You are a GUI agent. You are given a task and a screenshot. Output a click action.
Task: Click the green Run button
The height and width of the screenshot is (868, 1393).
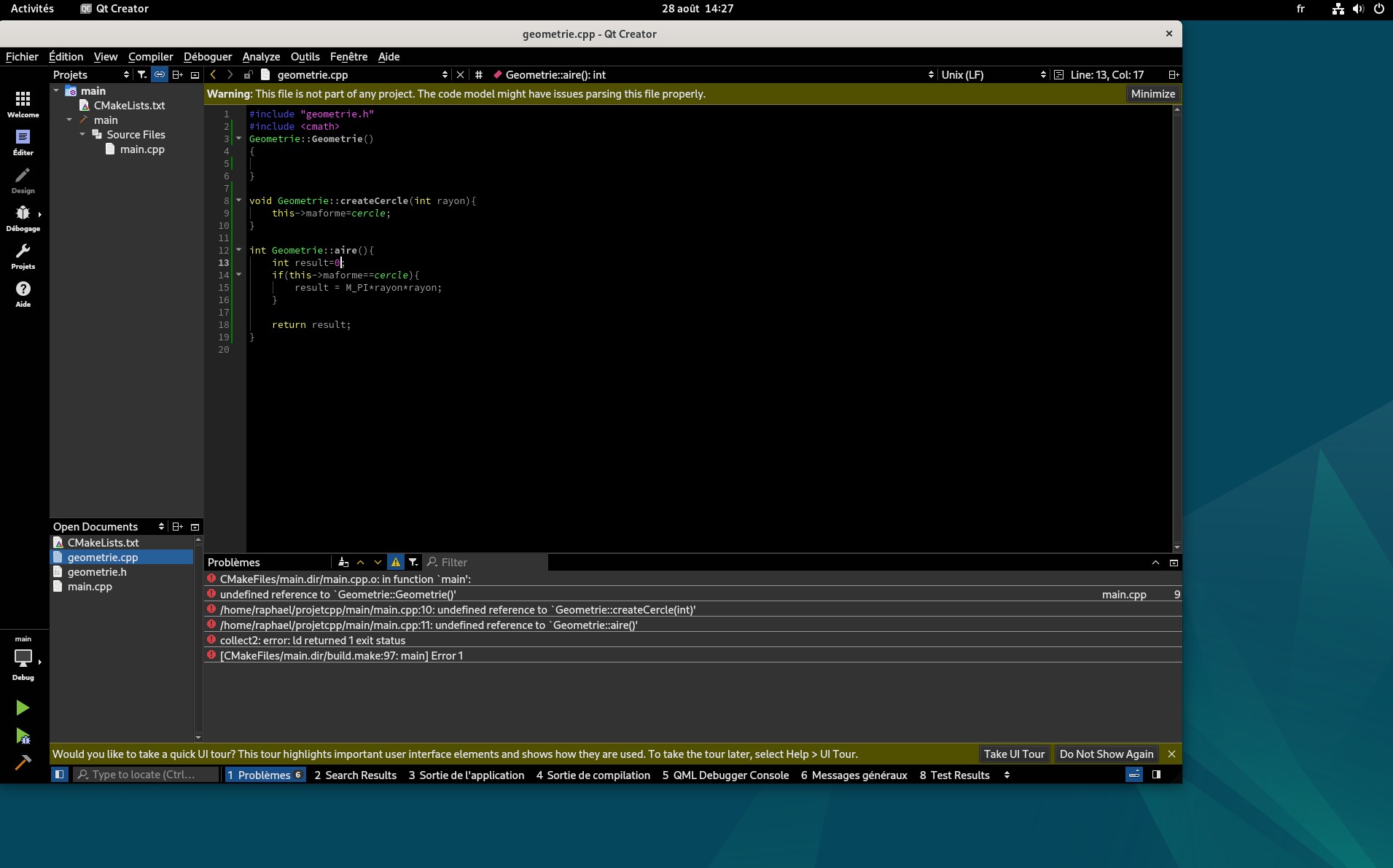pos(23,708)
